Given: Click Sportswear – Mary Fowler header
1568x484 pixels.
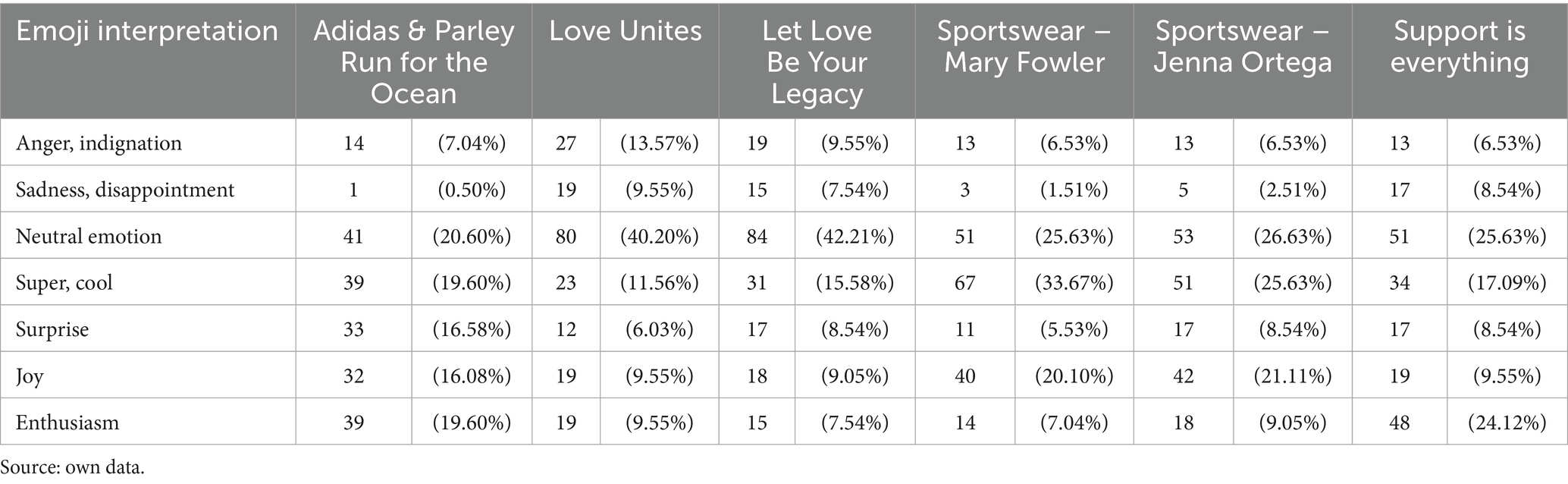Looking at the screenshot, I should click(1024, 46).
